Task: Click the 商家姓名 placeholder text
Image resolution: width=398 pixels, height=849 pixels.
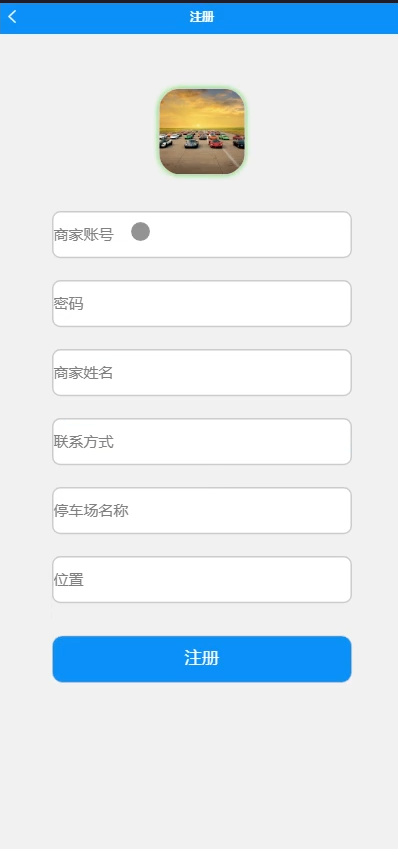Action: (83, 373)
